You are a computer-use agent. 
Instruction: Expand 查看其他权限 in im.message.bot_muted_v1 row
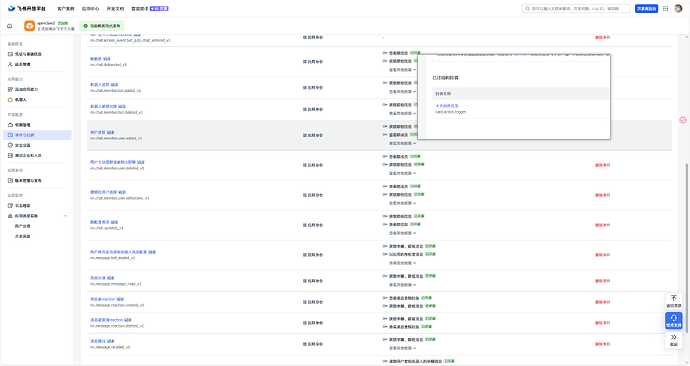coord(402,263)
